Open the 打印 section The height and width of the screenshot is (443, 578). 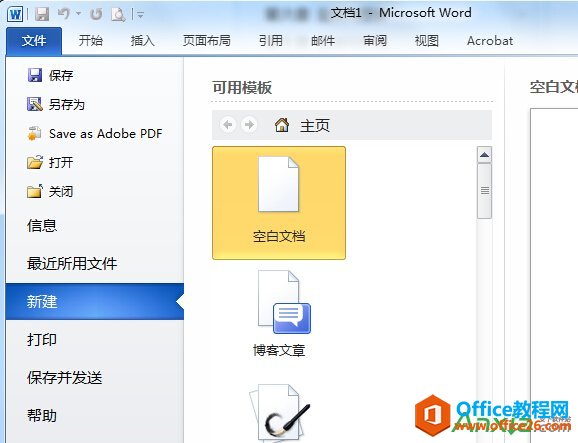point(42,339)
